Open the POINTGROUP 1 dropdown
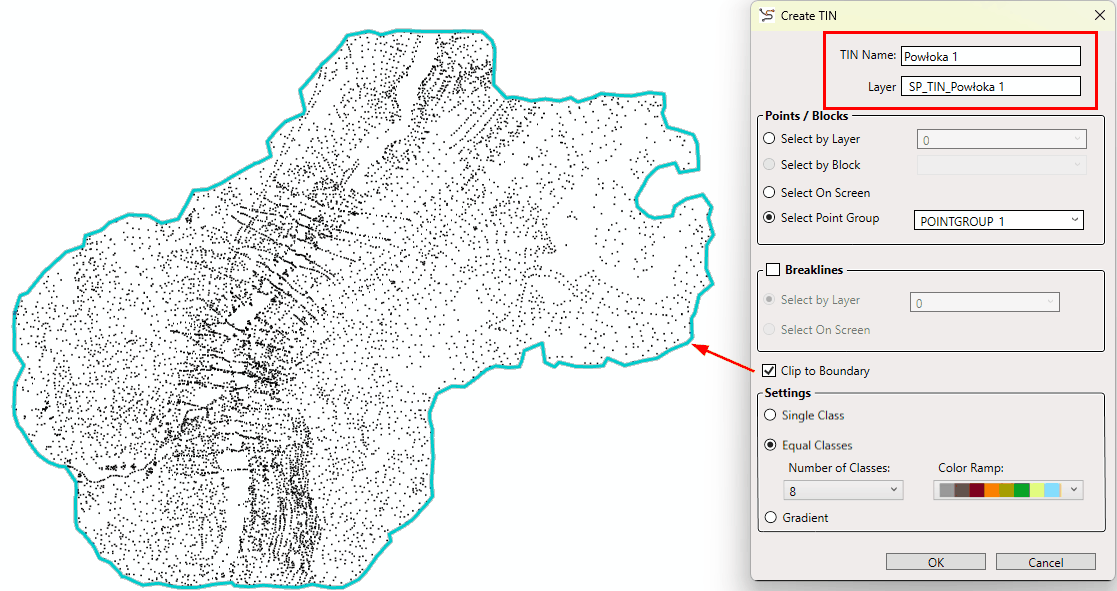 coord(998,220)
